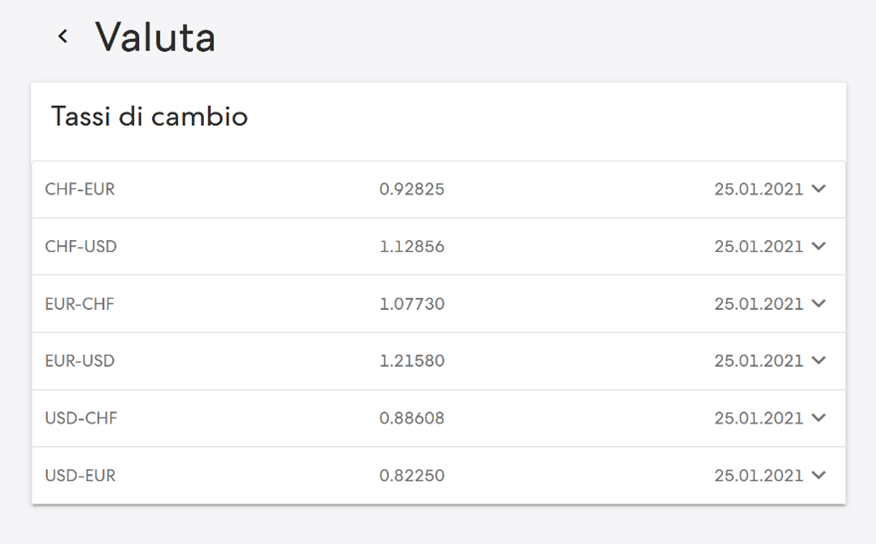Click the 0.88608 exchange rate value
The height and width of the screenshot is (544, 876).
(412, 418)
